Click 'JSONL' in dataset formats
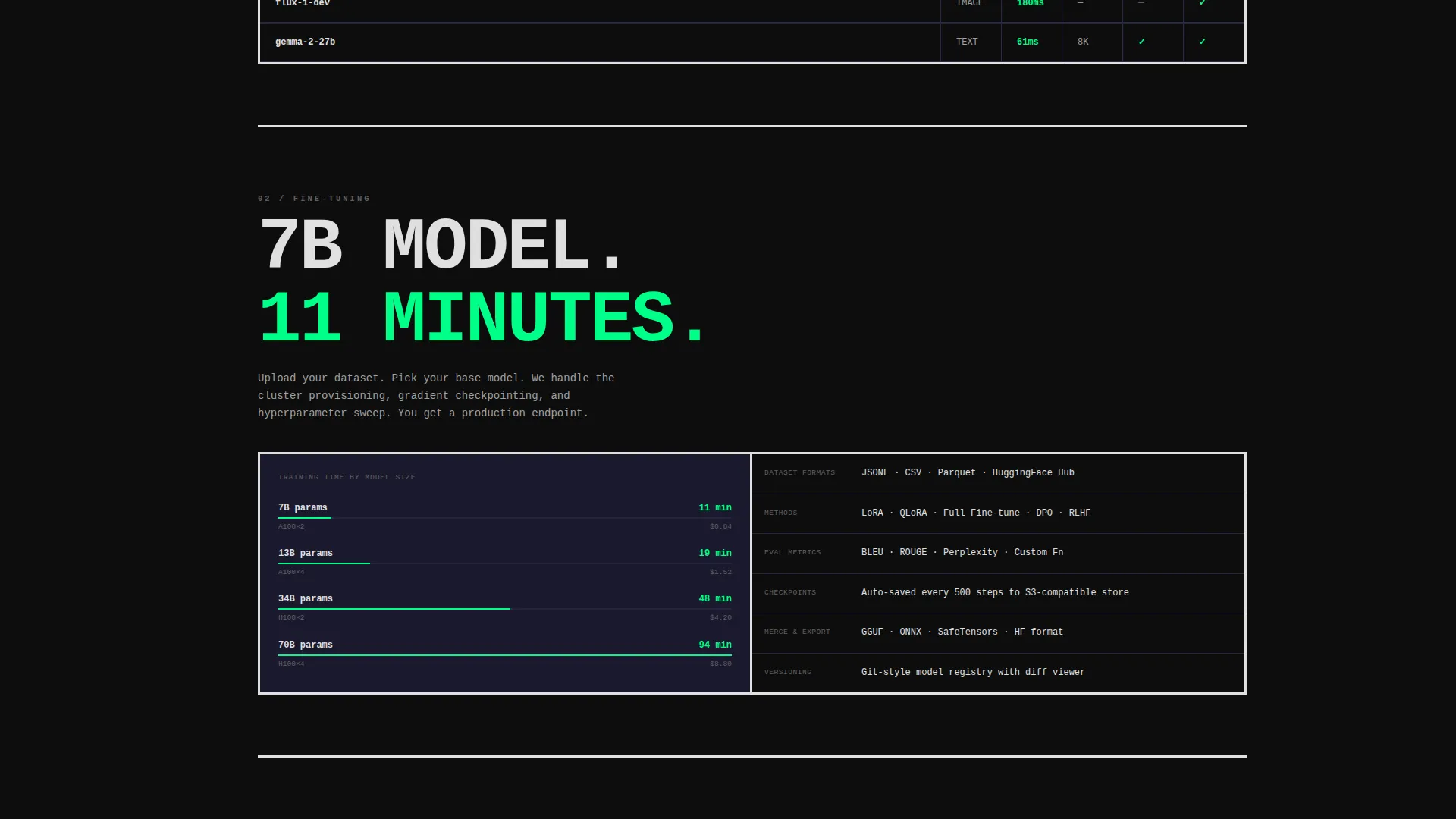1456x819 pixels. click(874, 472)
